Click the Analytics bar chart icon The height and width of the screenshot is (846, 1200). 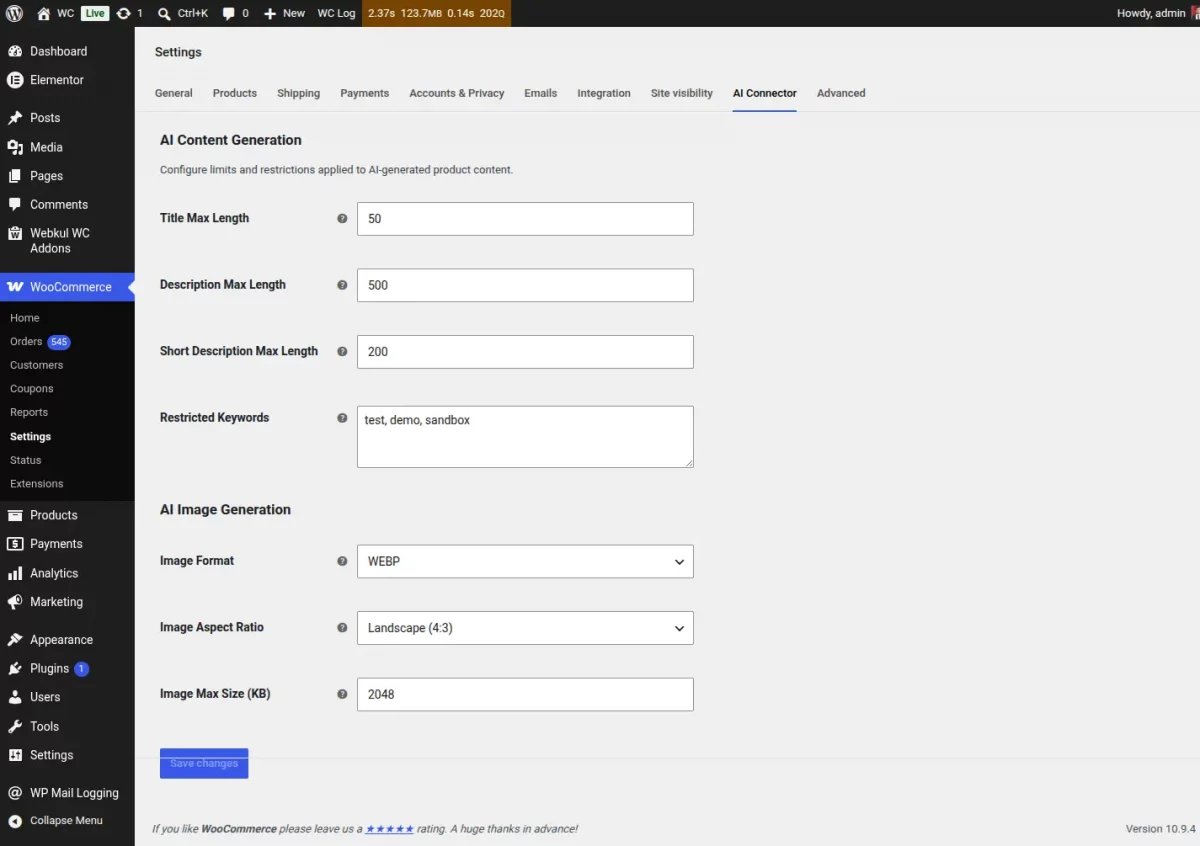pyautogui.click(x=15, y=573)
